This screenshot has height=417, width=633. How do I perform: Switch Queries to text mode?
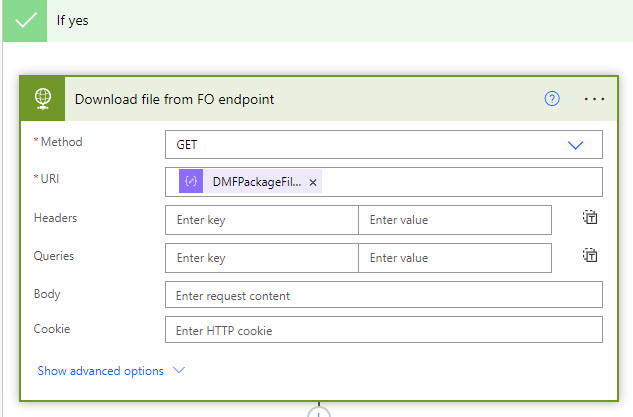click(x=590, y=256)
